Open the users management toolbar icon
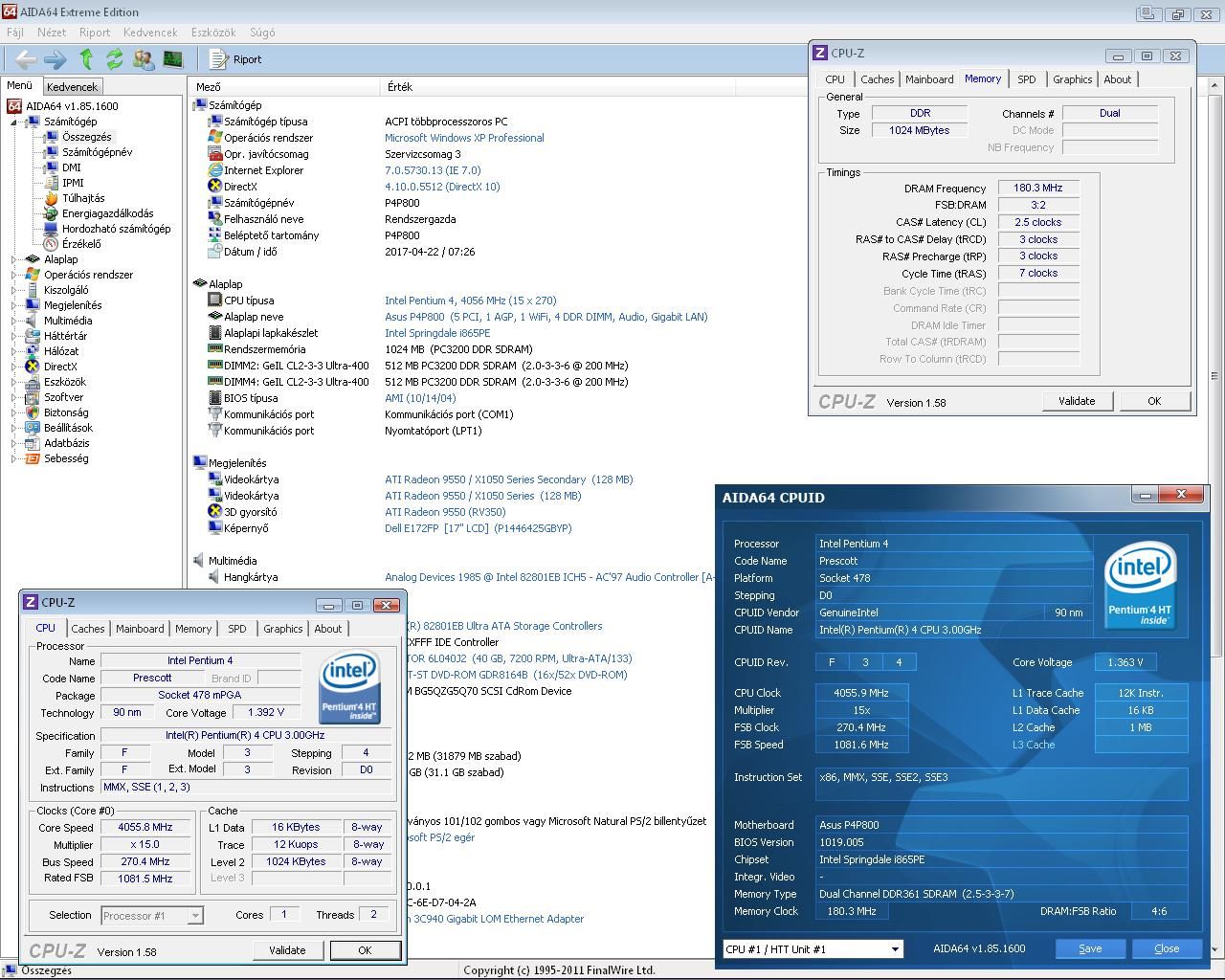Viewport: 1225px width, 980px height. click(144, 59)
